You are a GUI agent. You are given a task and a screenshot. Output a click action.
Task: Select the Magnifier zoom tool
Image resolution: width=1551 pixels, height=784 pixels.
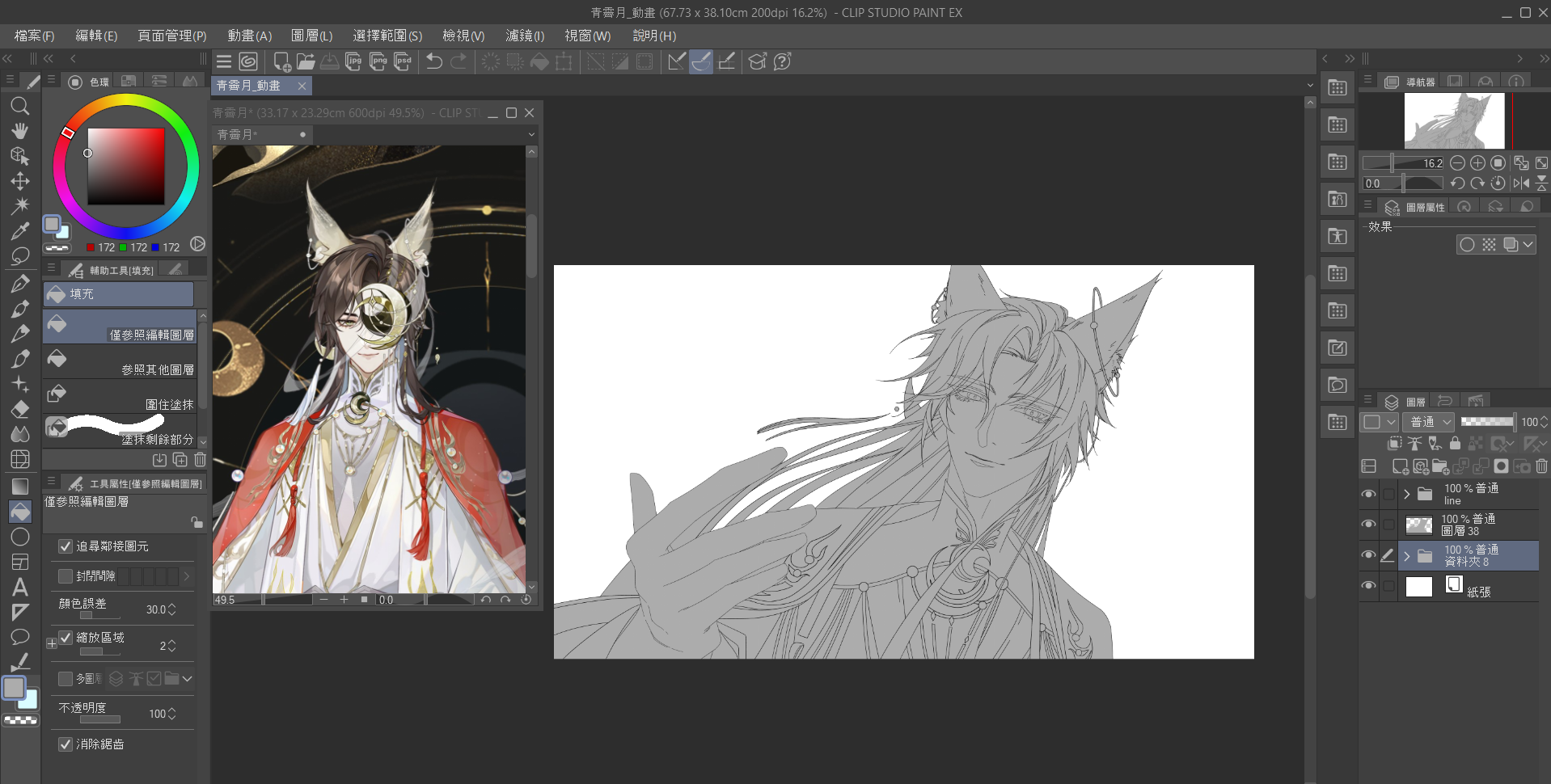click(x=20, y=106)
